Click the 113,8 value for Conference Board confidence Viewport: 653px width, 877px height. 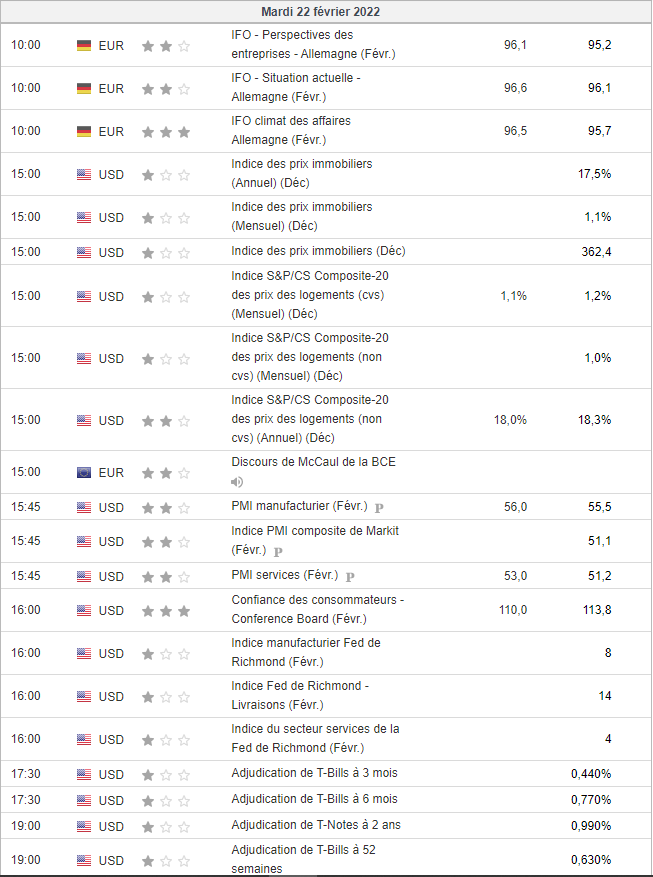coord(597,610)
